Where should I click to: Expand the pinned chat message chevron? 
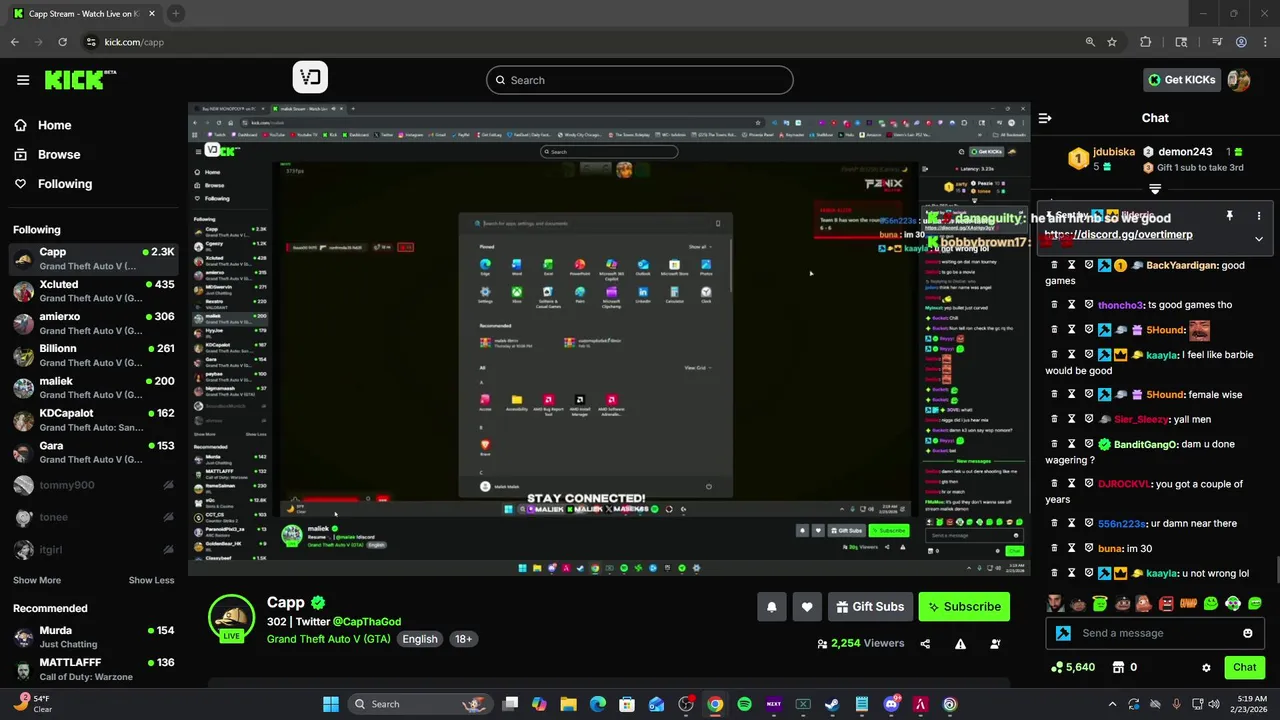pyautogui.click(x=1259, y=239)
